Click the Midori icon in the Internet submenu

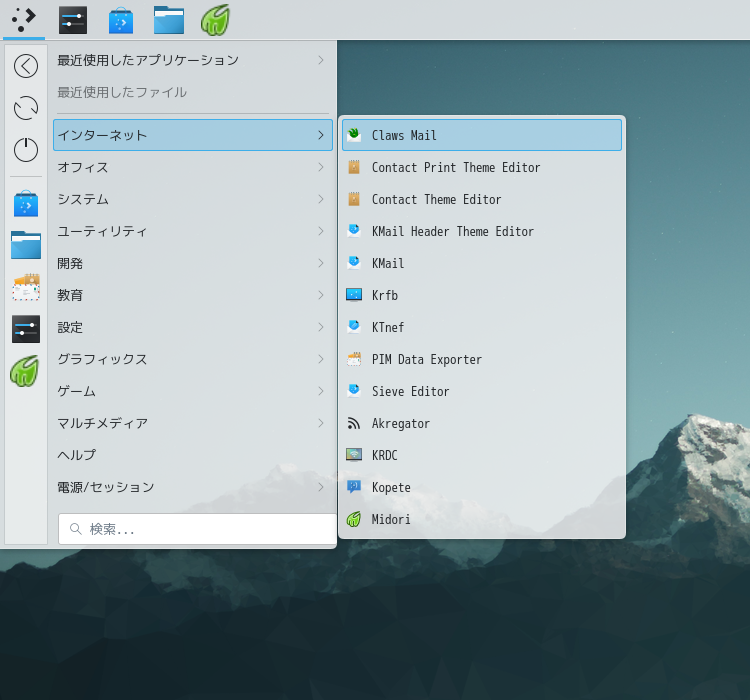click(354, 519)
